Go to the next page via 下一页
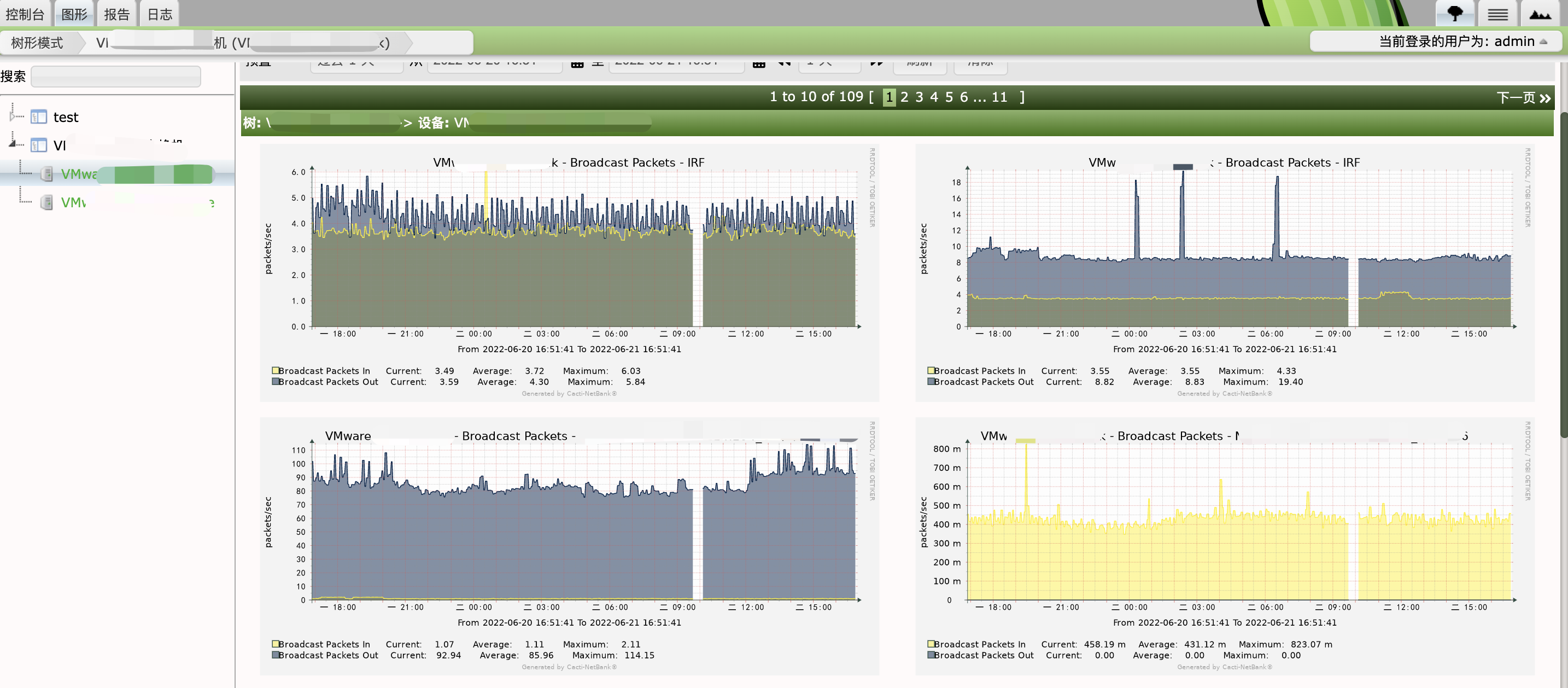Screen dimensions: 1568x688 [1522, 97]
